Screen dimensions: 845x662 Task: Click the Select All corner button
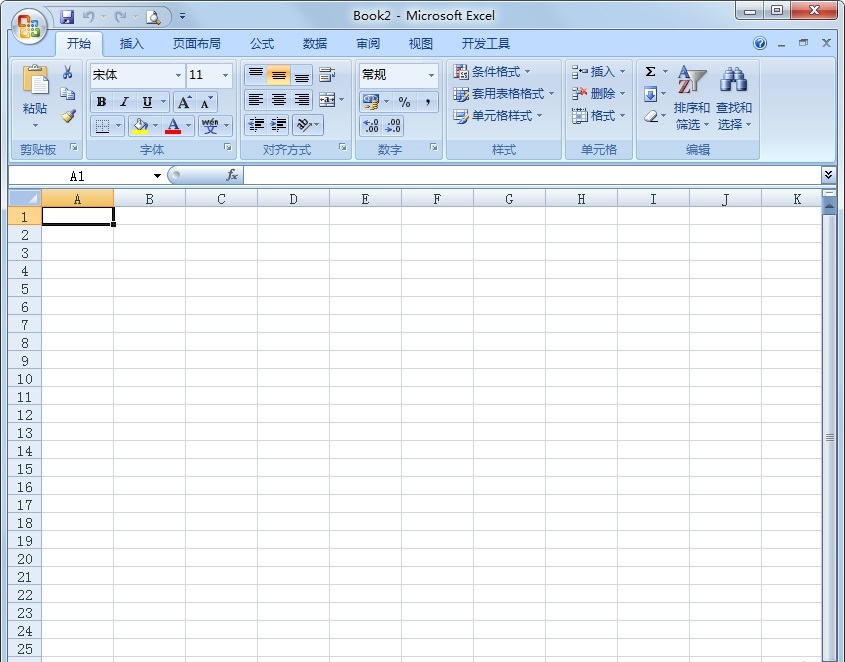pyautogui.click(x=25, y=198)
